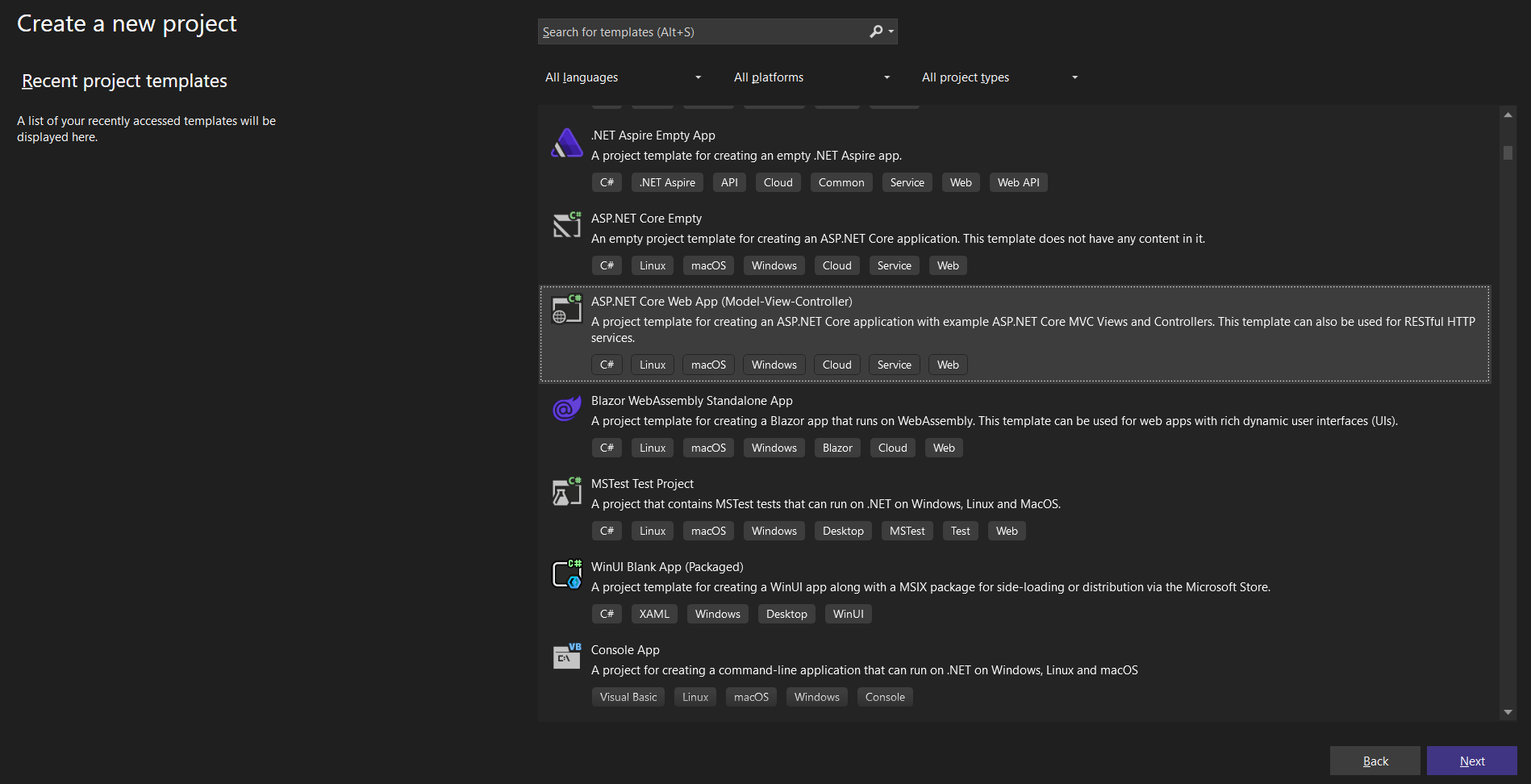Click the macOS tag in MSTest row
The width and height of the screenshot is (1531, 784).
click(x=708, y=531)
